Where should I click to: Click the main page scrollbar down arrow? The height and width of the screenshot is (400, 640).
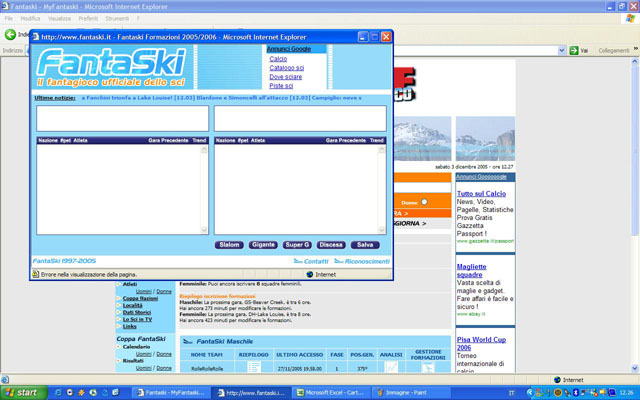click(x=635, y=368)
